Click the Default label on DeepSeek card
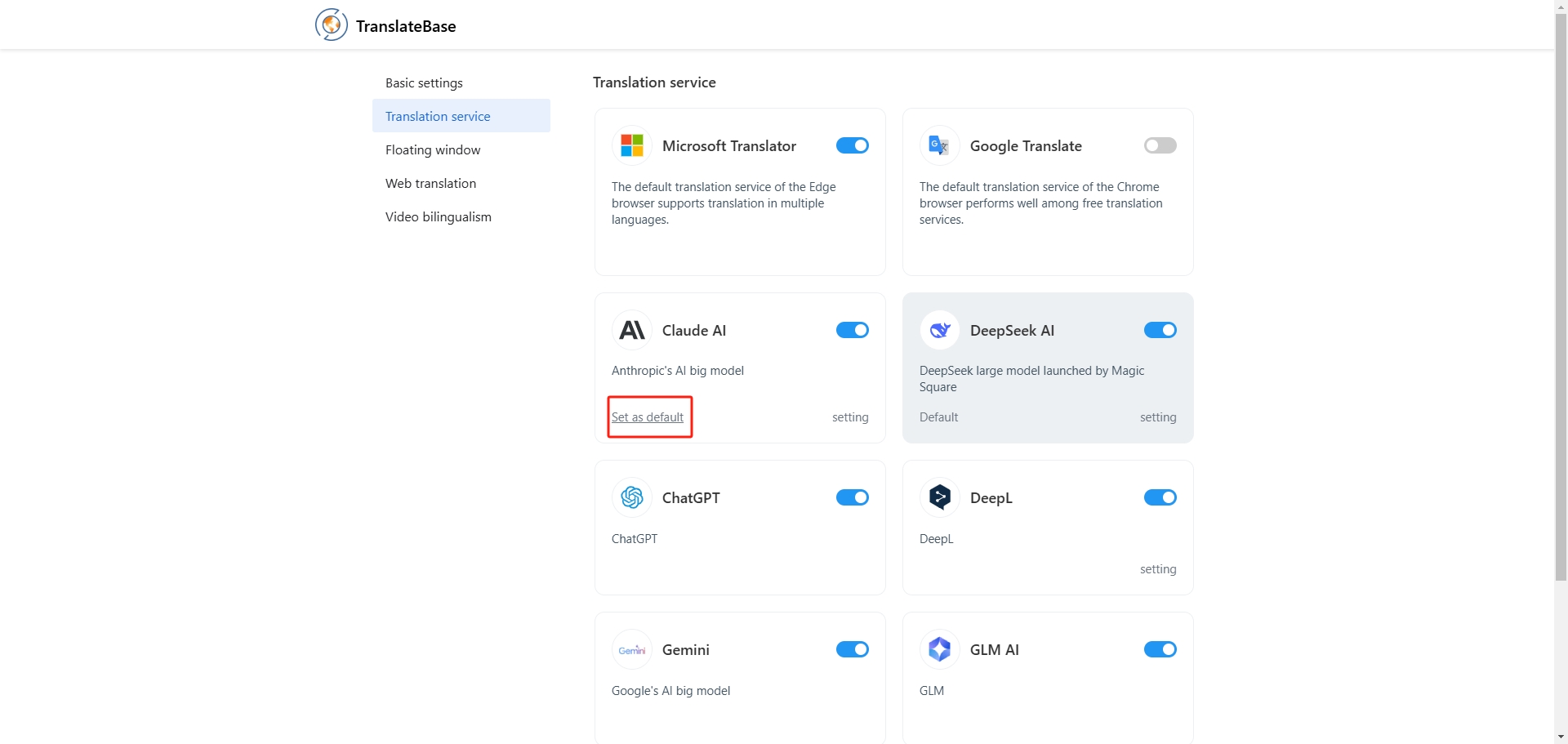Image resolution: width=1568 pixels, height=744 pixels. pos(938,417)
